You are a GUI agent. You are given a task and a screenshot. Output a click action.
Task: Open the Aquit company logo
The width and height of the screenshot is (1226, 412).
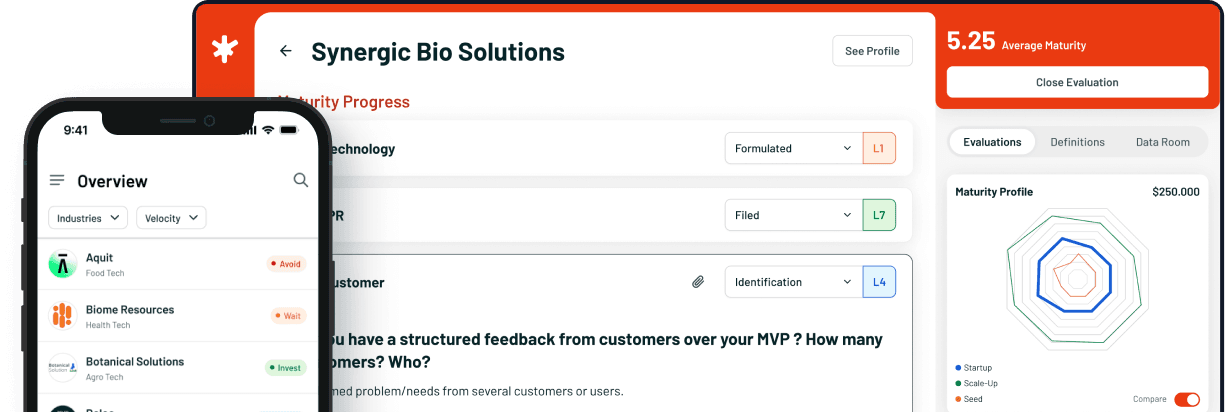[63, 264]
